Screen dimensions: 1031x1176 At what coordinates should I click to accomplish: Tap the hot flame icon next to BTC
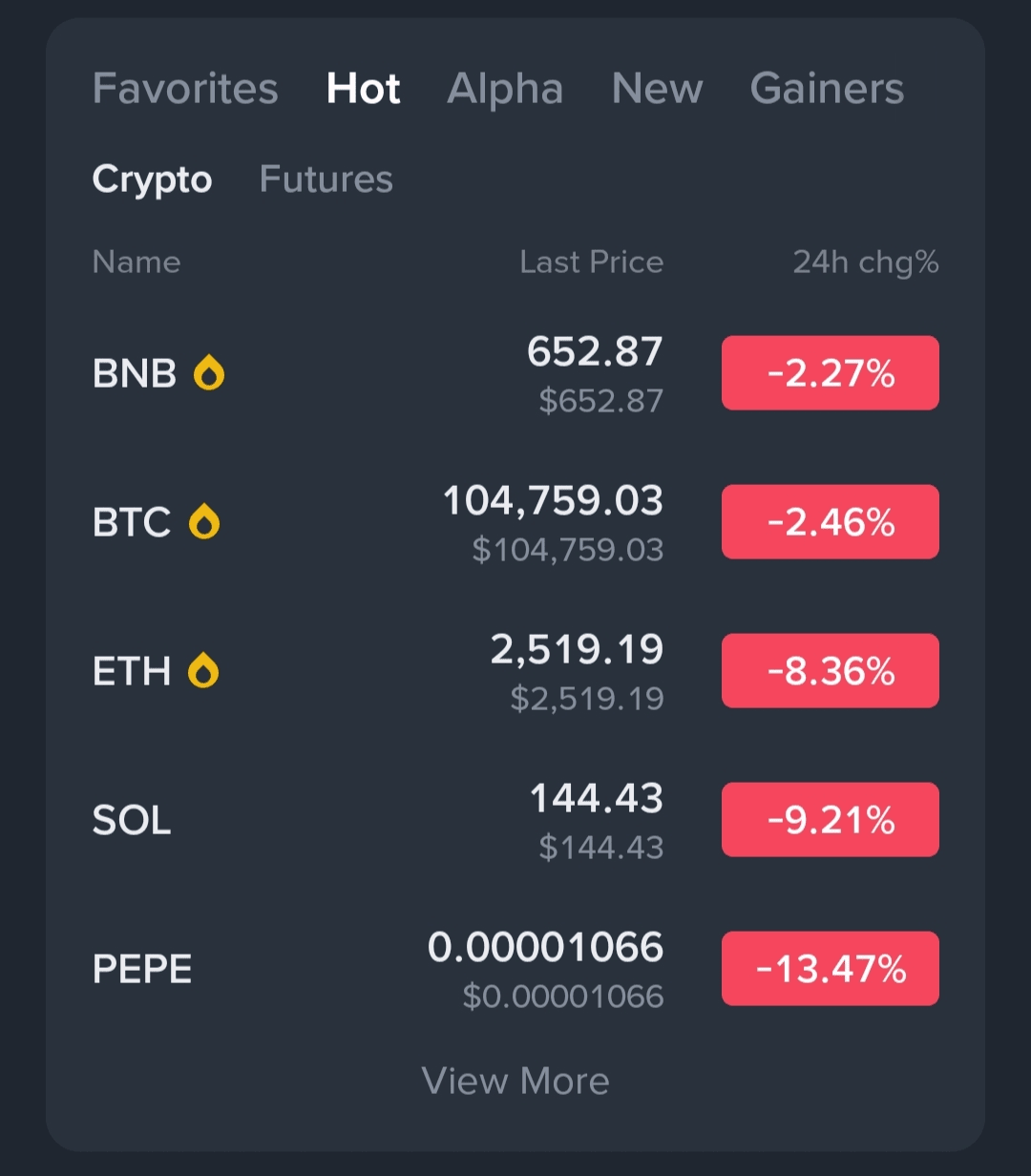tap(204, 522)
